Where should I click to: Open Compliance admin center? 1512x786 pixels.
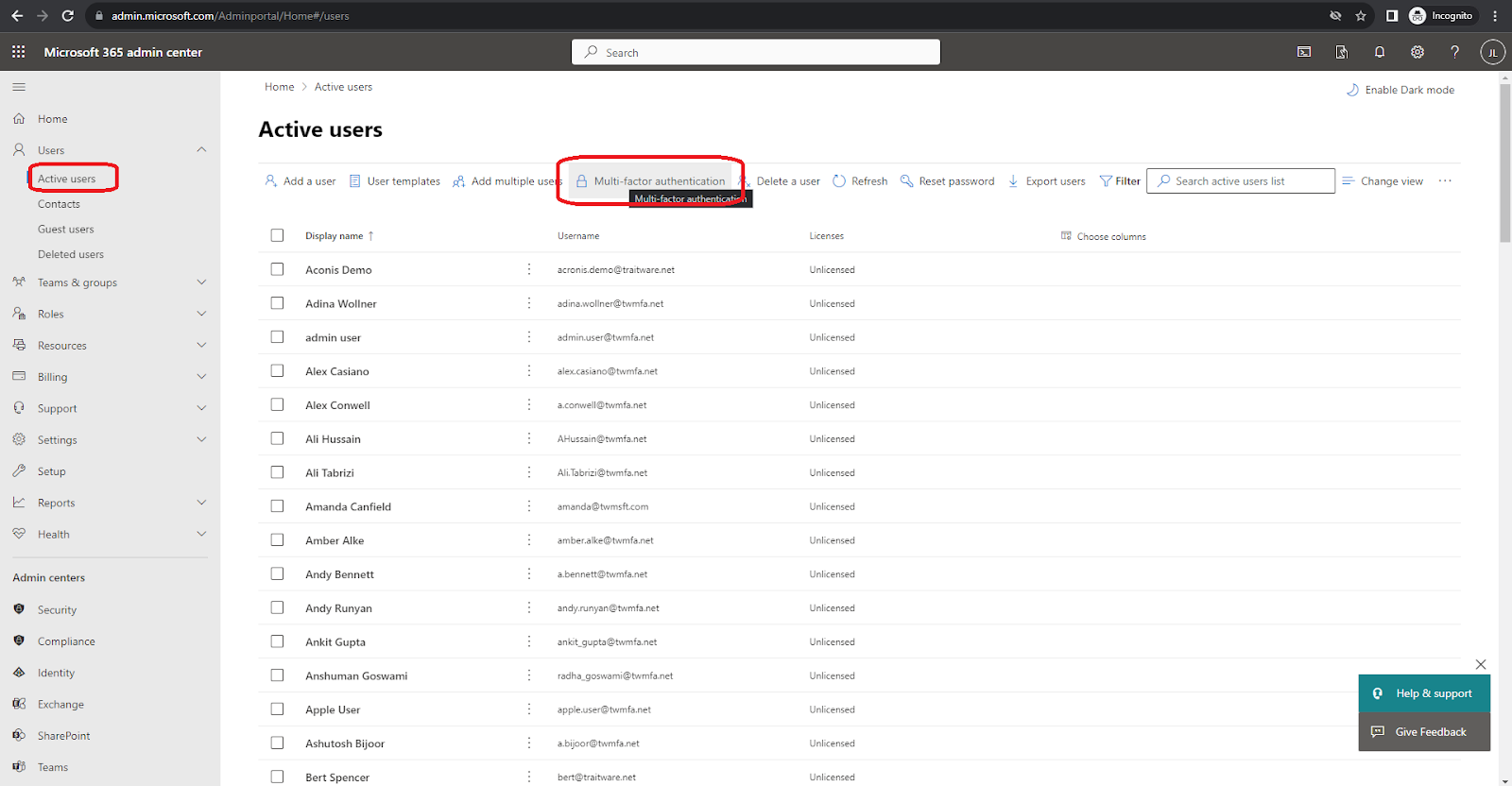click(66, 641)
